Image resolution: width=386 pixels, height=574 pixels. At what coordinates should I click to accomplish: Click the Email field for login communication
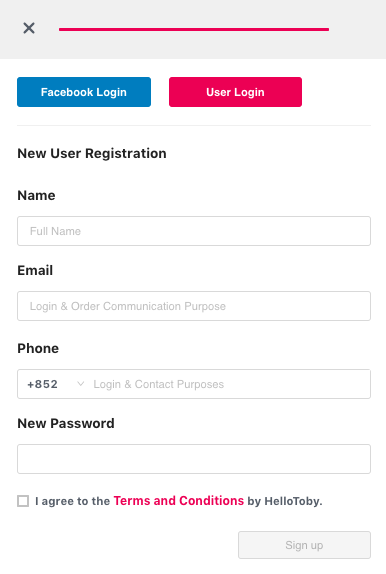coord(194,306)
